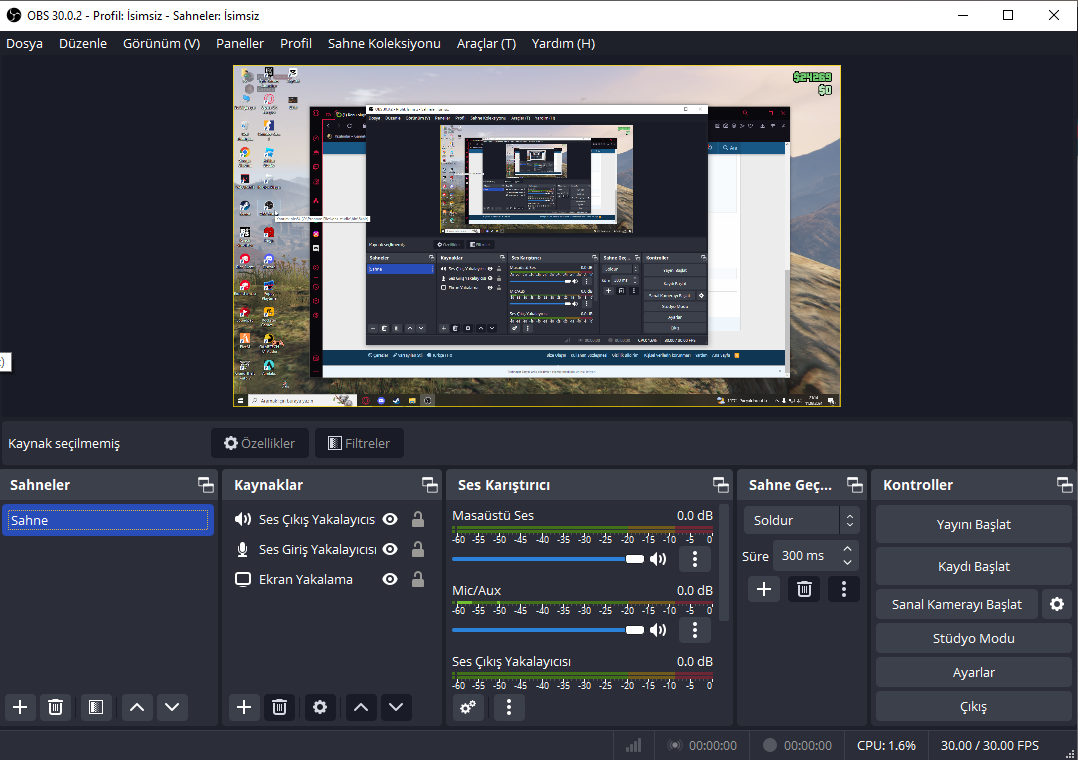Open advanced audio properties gears icon

[x=468, y=707]
